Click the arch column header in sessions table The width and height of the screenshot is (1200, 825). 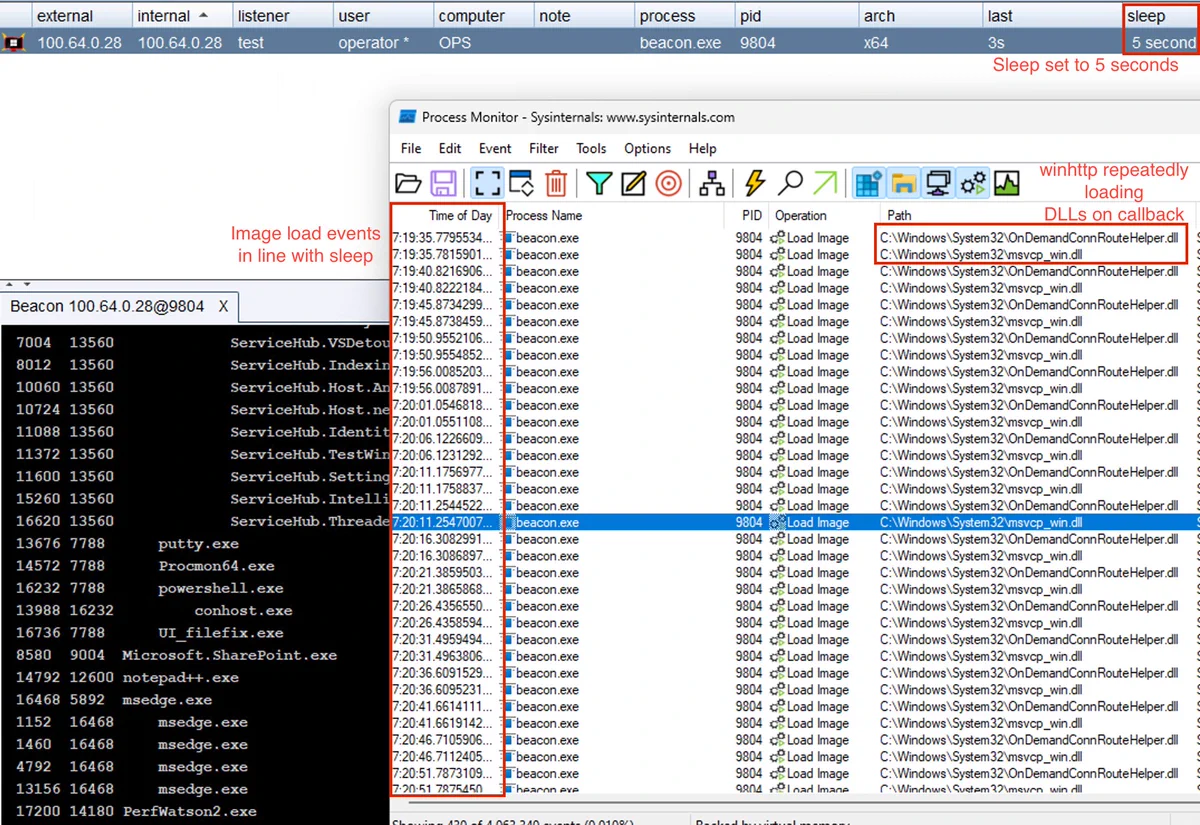point(921,16)
